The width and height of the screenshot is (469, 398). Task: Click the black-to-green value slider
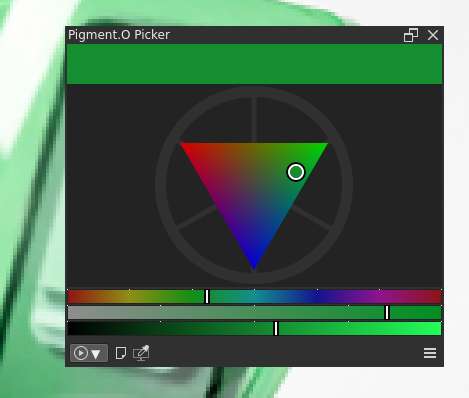click(255, 329)
